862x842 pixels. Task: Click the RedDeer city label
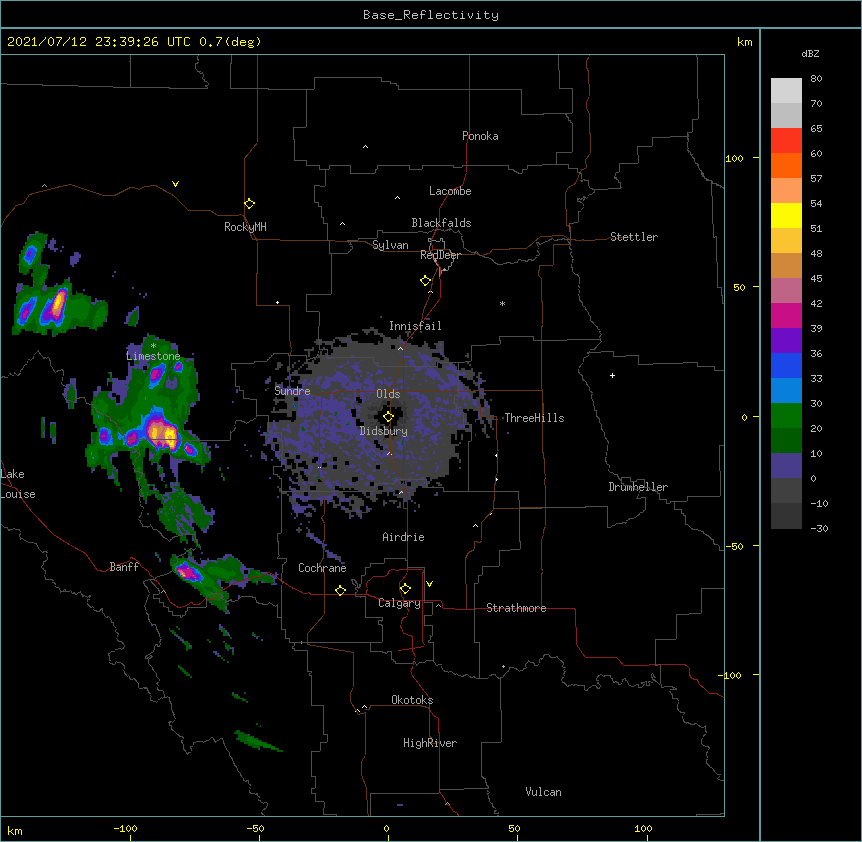[440, 255]
